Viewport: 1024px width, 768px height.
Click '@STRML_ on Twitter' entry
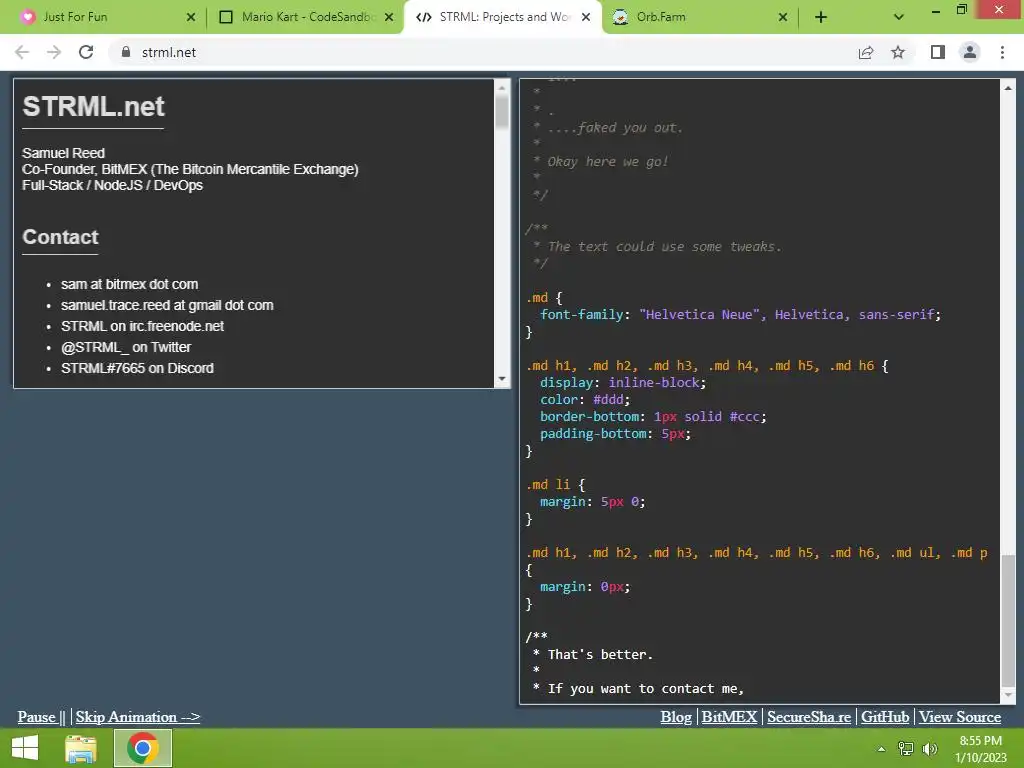pyautogui.click(x=126, y=347)
